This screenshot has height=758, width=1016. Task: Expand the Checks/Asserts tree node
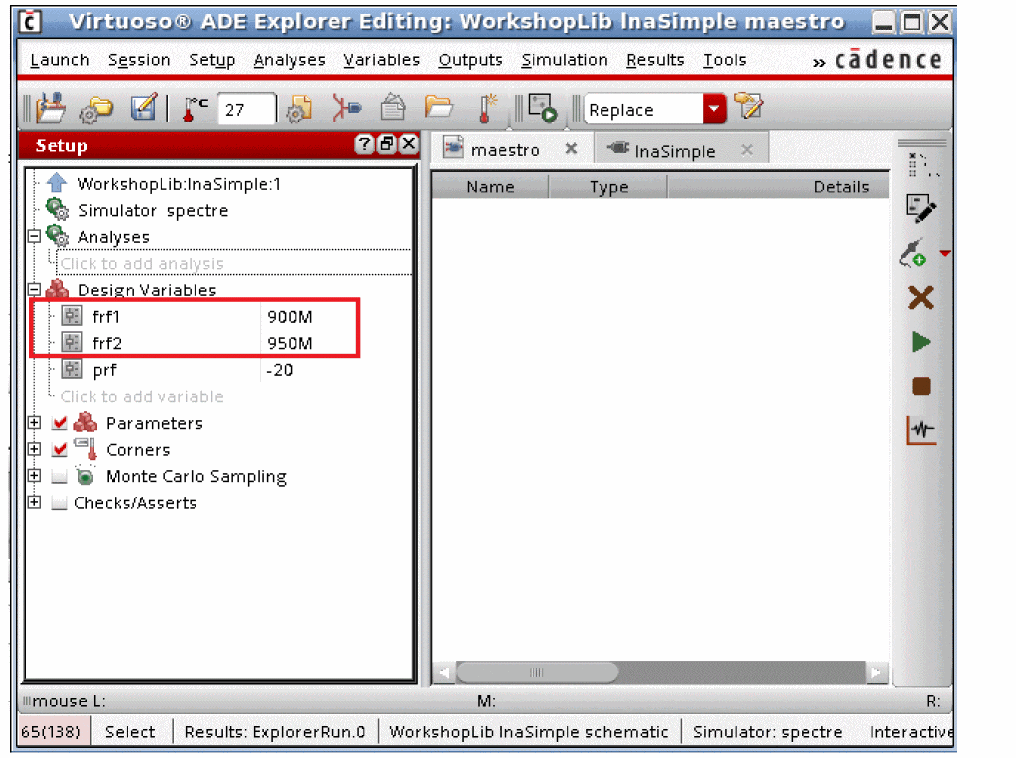(x=35, y=502)
